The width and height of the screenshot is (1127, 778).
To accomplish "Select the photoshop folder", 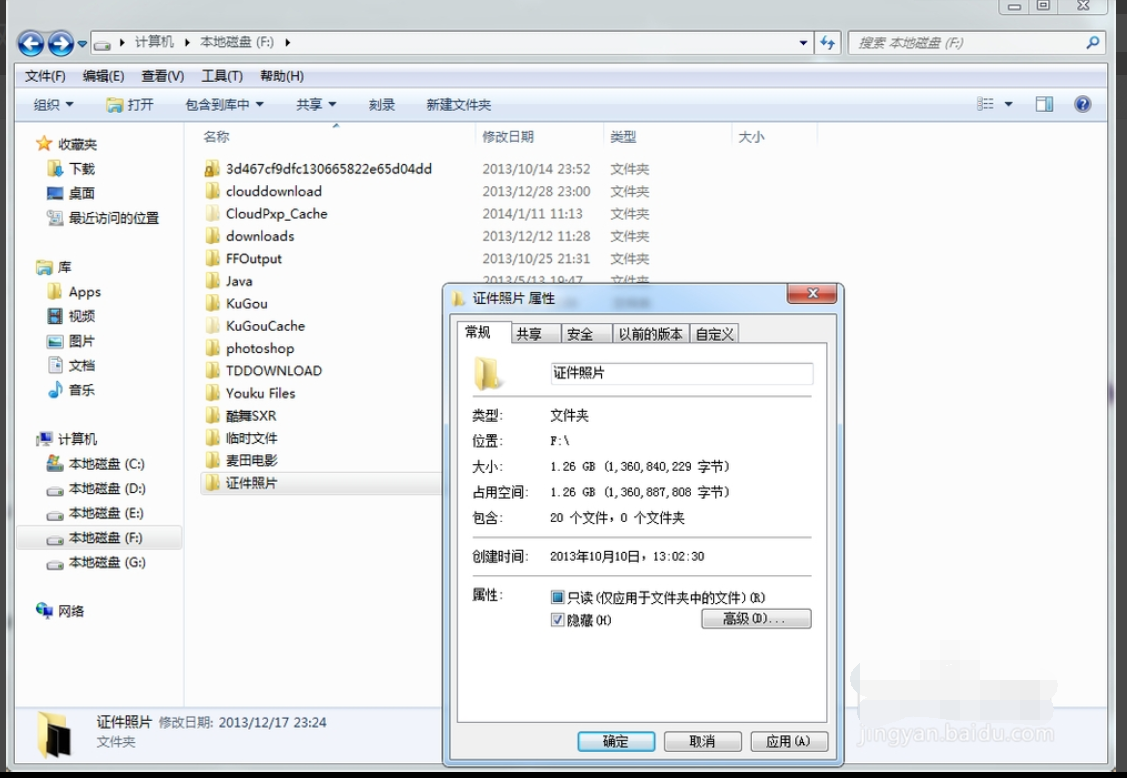I will click(258, 348).
